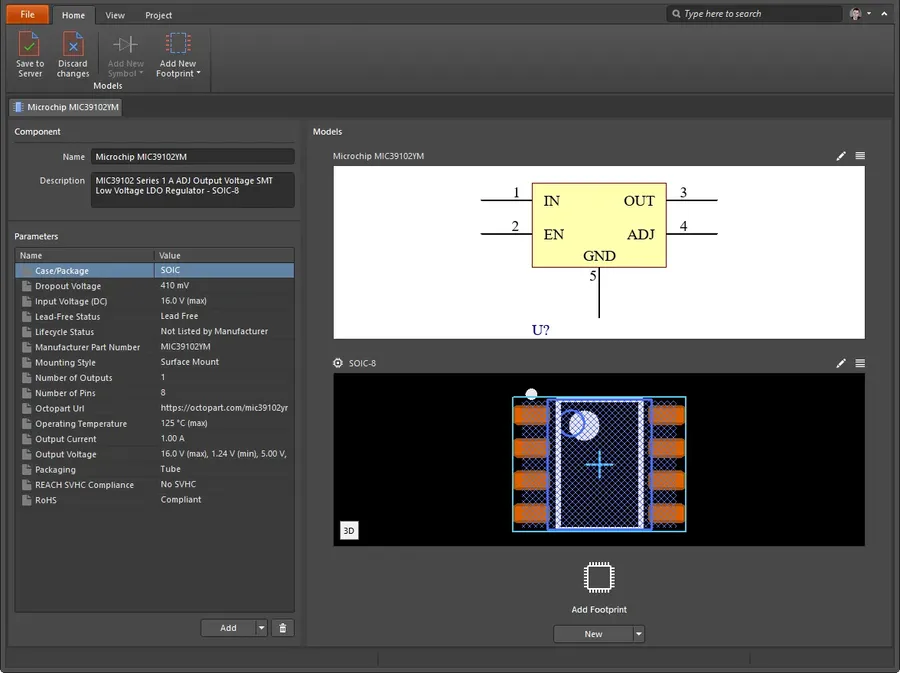Click the Lifecycle Status parameter file icon
Image resolution: width=900 pixels, height=673 pixels.
(x=26, y=332)
